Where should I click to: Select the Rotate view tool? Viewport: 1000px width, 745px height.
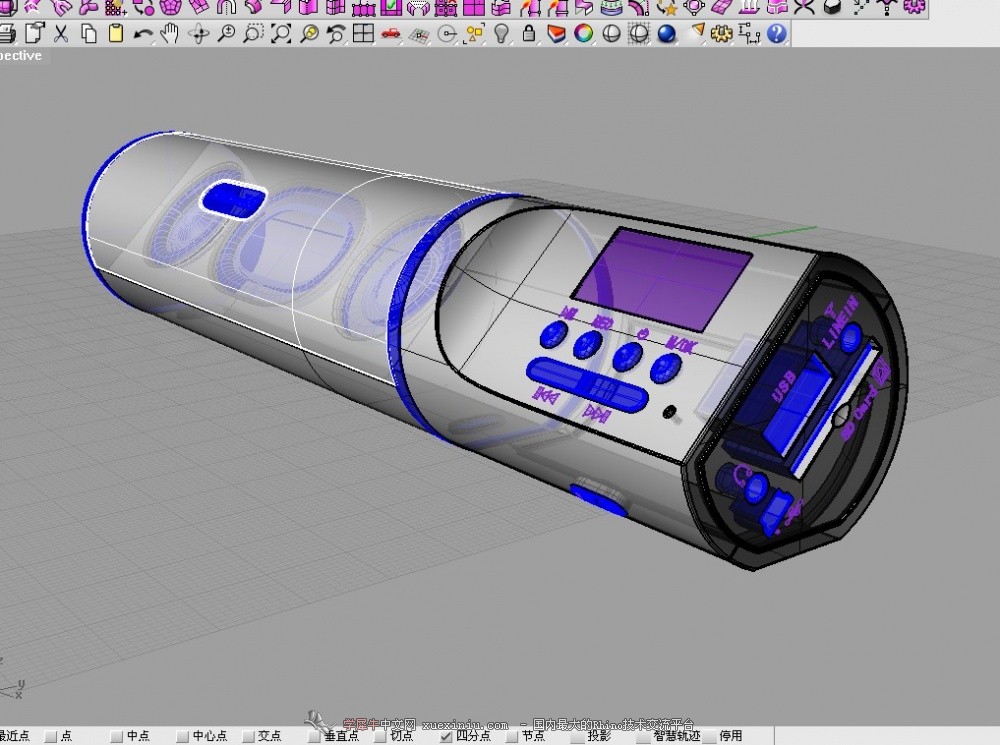pyautogui.click(x=198, y=34)
